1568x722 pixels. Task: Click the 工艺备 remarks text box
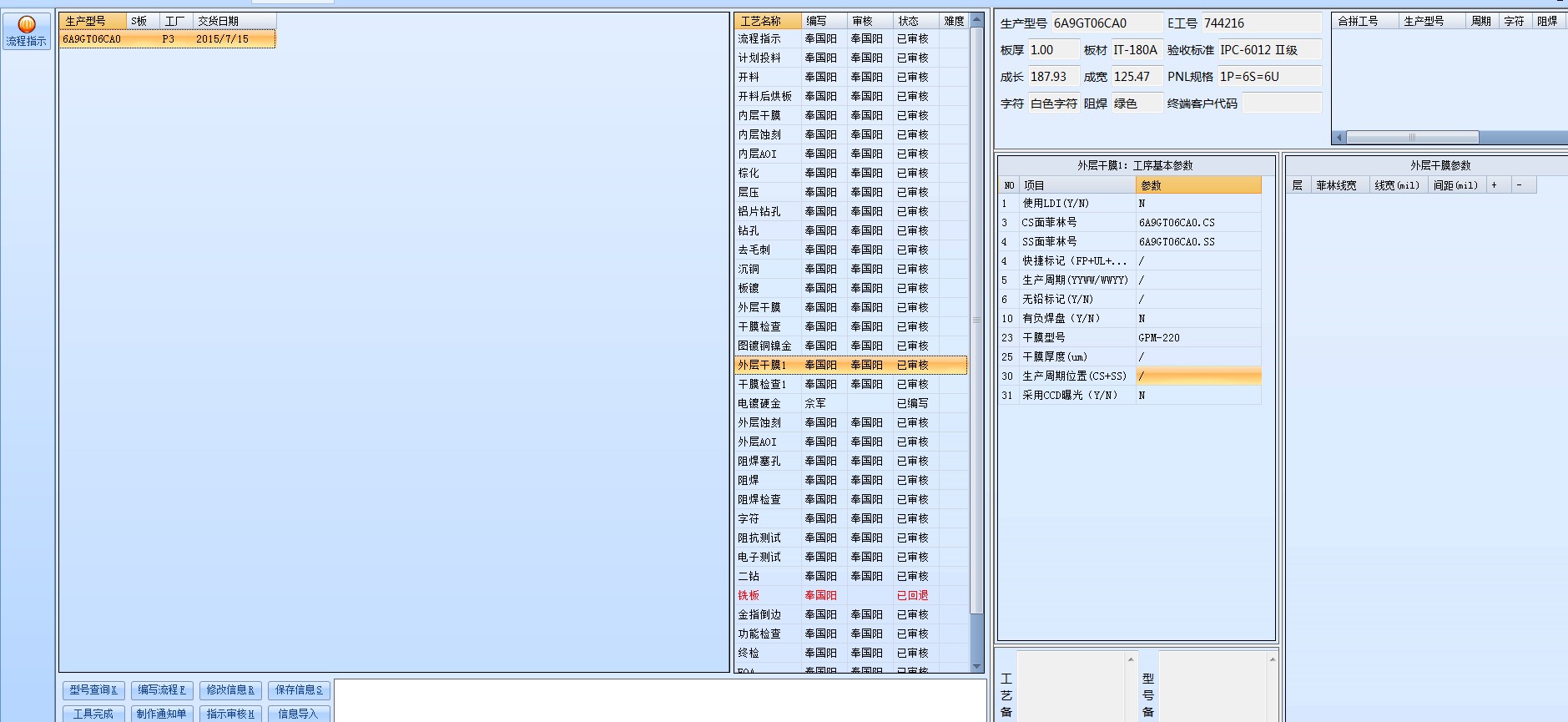[x=1071, y=686]
